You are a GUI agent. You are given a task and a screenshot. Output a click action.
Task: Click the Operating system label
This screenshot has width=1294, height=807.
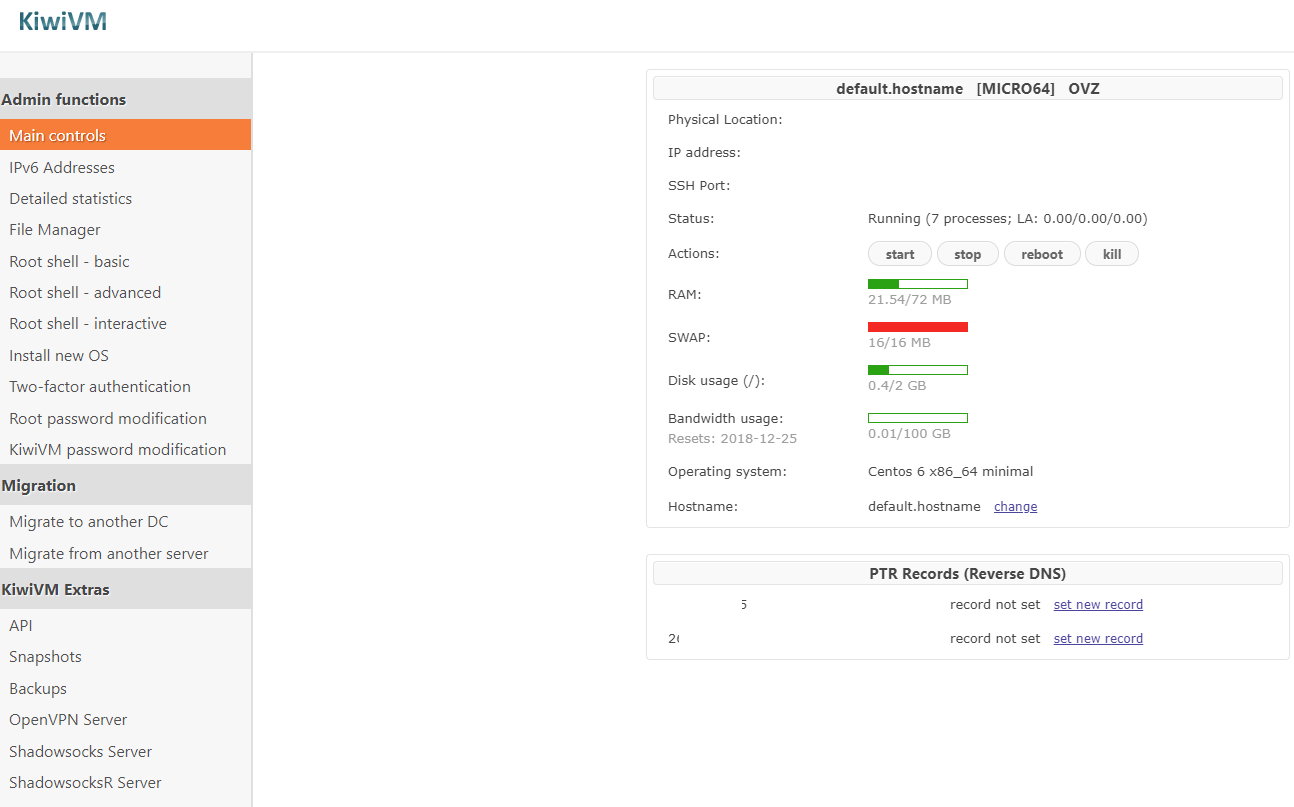727,471
